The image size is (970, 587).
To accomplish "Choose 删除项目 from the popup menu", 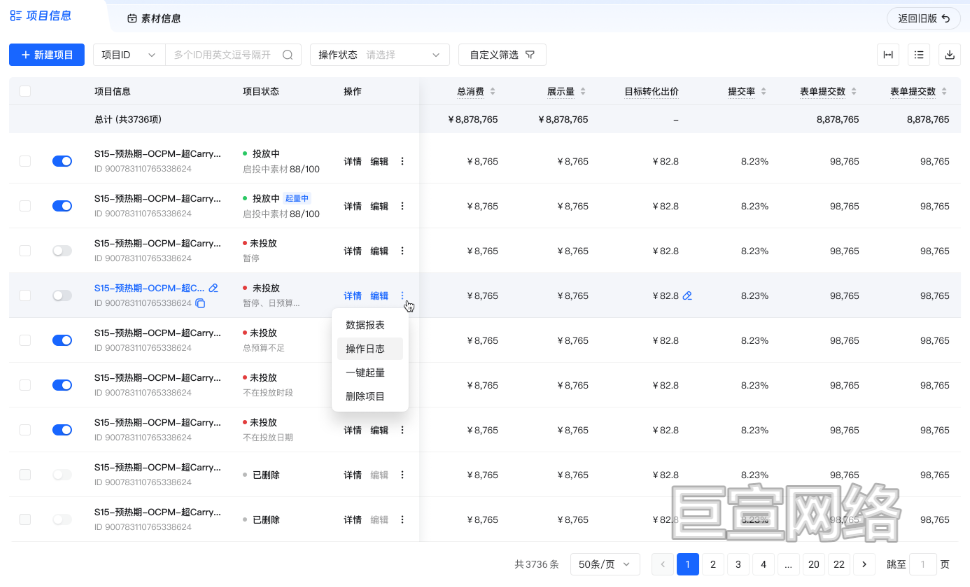I will 370,396.
